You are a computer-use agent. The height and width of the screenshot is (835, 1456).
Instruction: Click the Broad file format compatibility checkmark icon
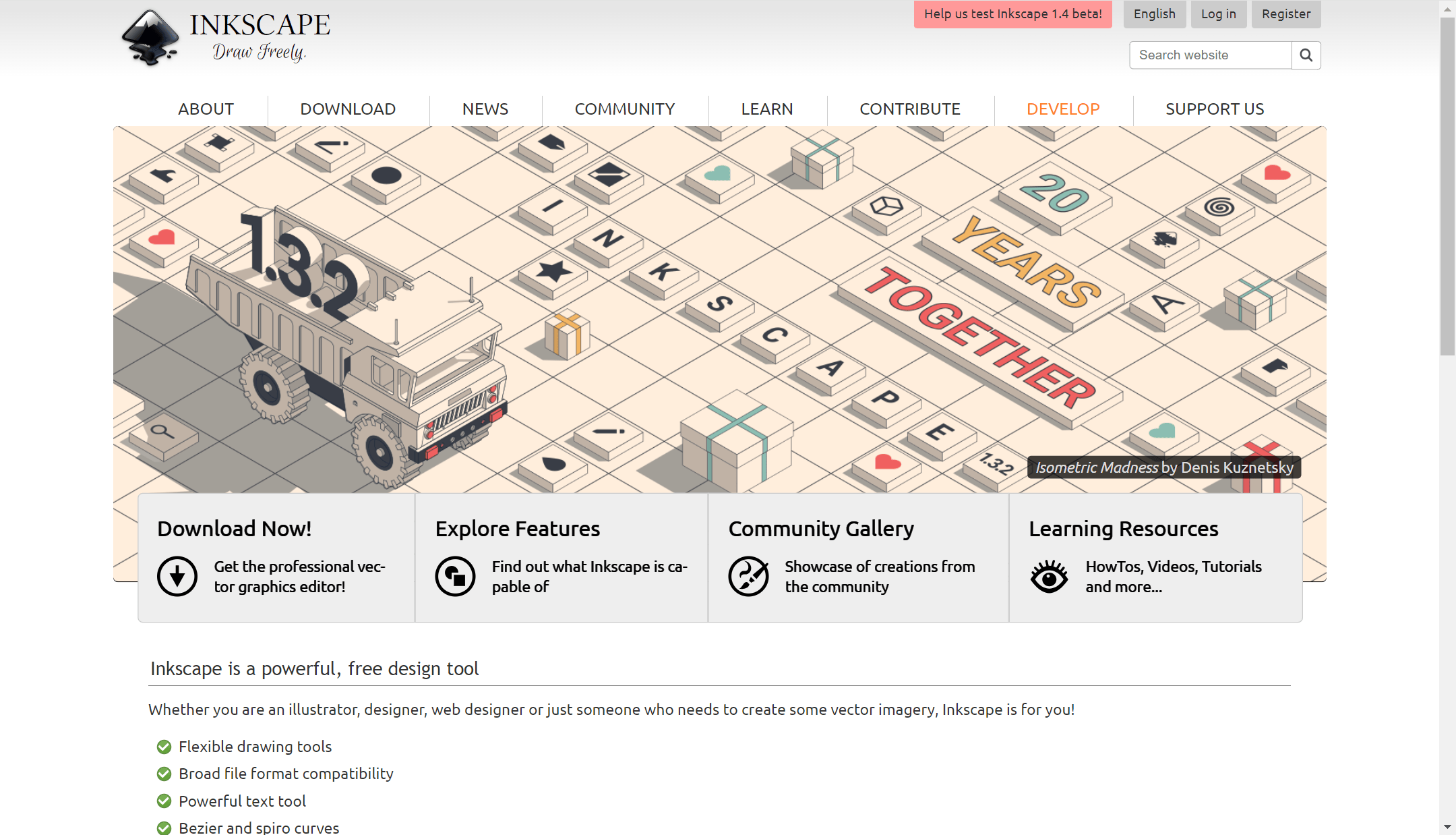[163, 773]
